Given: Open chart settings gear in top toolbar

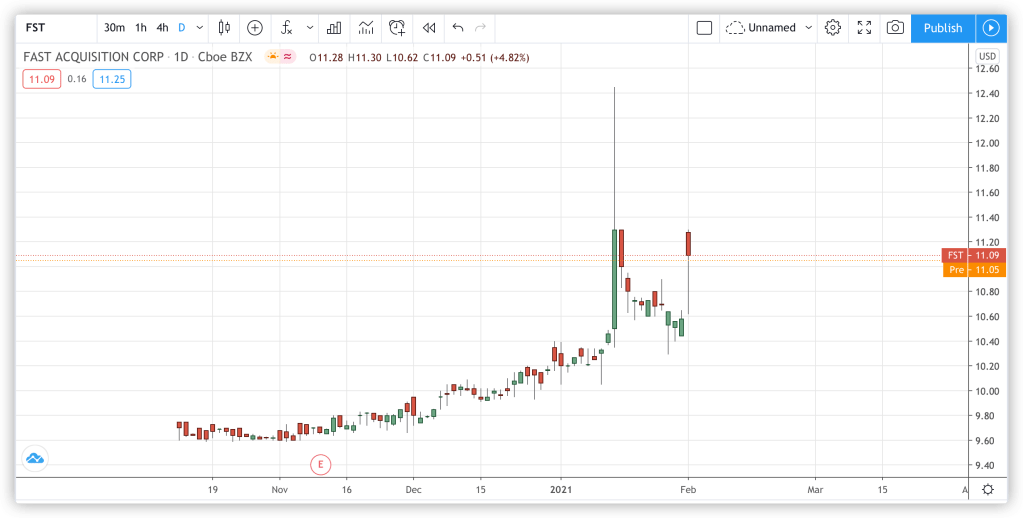Looking at the screenshot, I should pos(832,28).
